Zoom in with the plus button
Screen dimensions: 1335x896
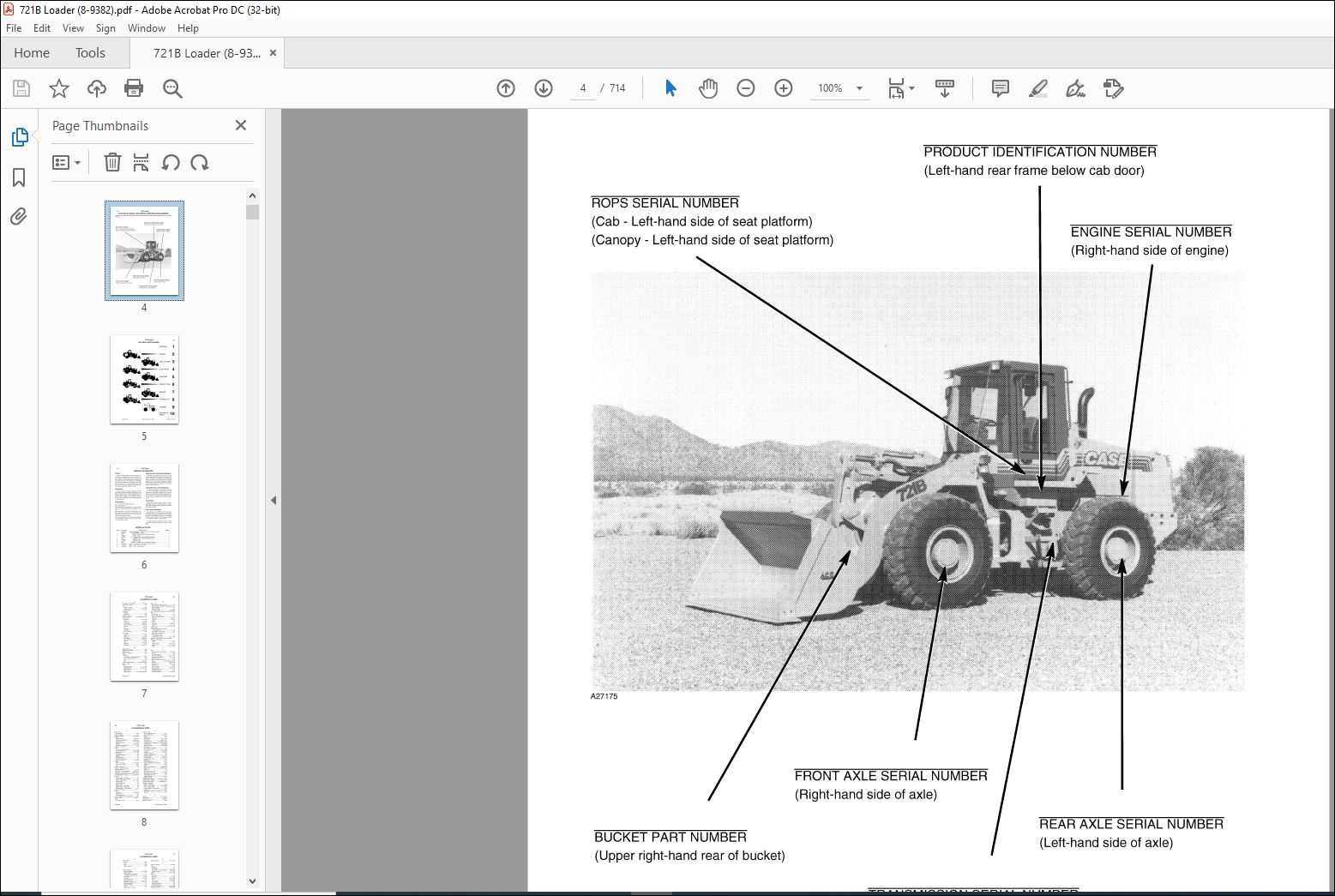(784, 88)
